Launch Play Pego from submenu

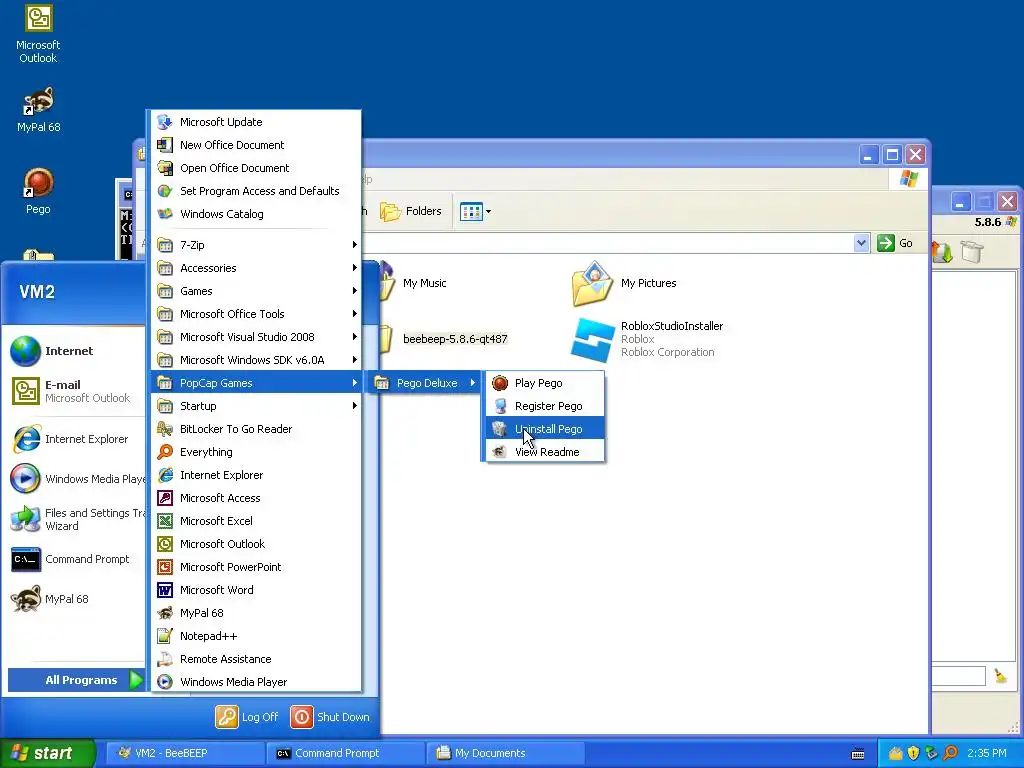(545, 383)
